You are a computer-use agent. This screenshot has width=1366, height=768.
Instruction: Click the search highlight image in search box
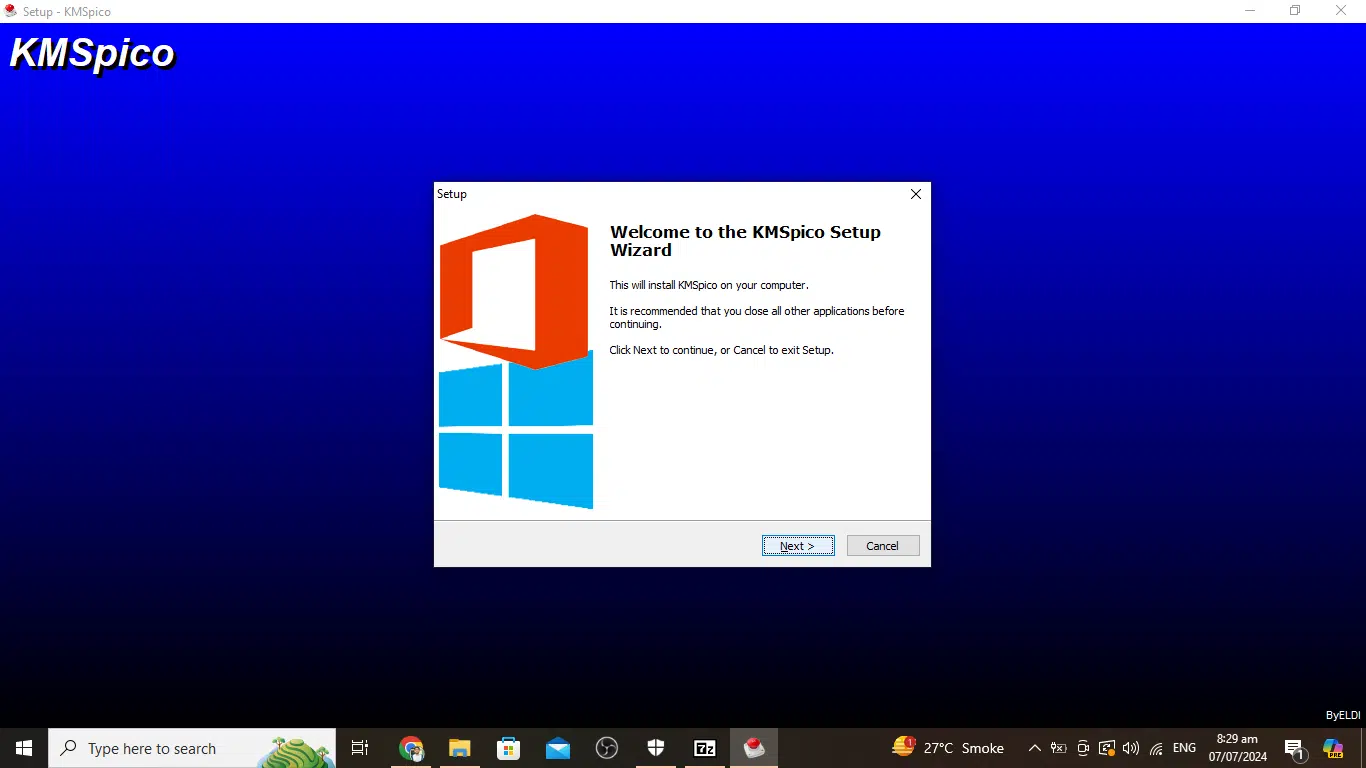pos(297,751)
